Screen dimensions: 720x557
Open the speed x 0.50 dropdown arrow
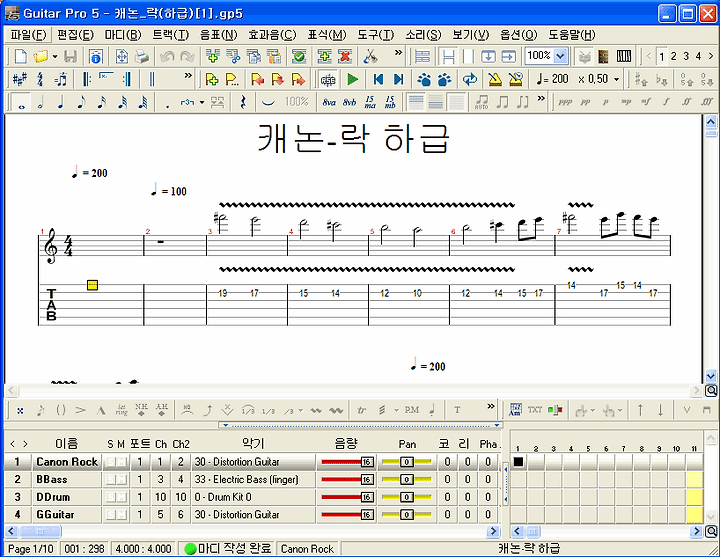[617, 79]
